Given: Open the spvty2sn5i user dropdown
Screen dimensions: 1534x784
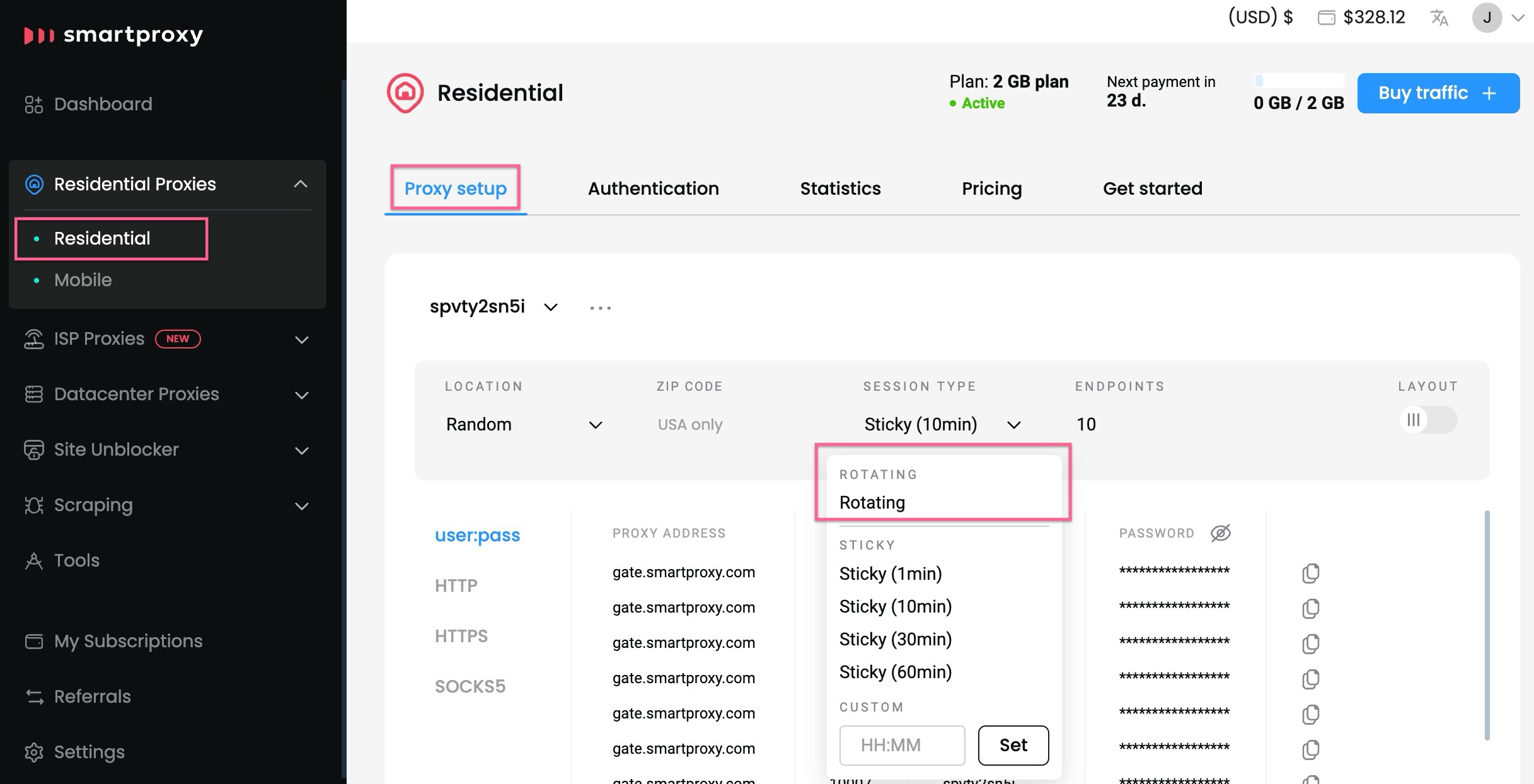Looking at the screenshot, I should (x=494, y=307).
